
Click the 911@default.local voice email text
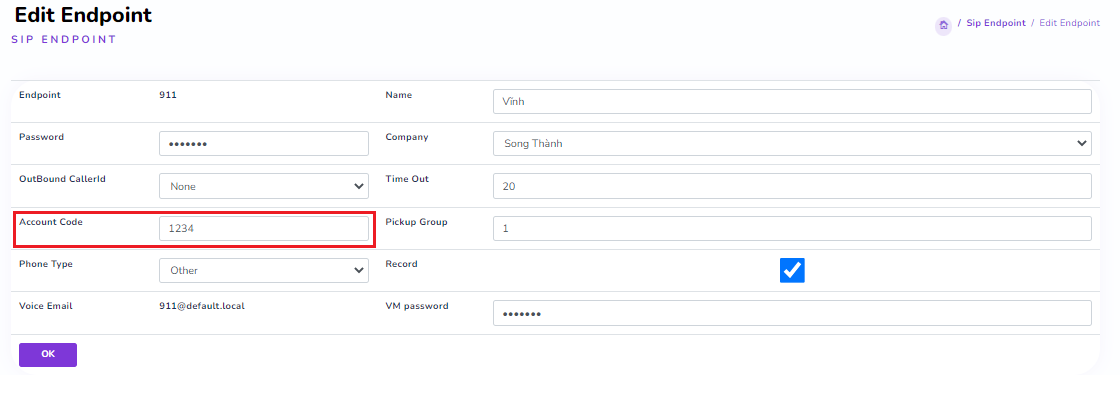(x=202, y=306)
